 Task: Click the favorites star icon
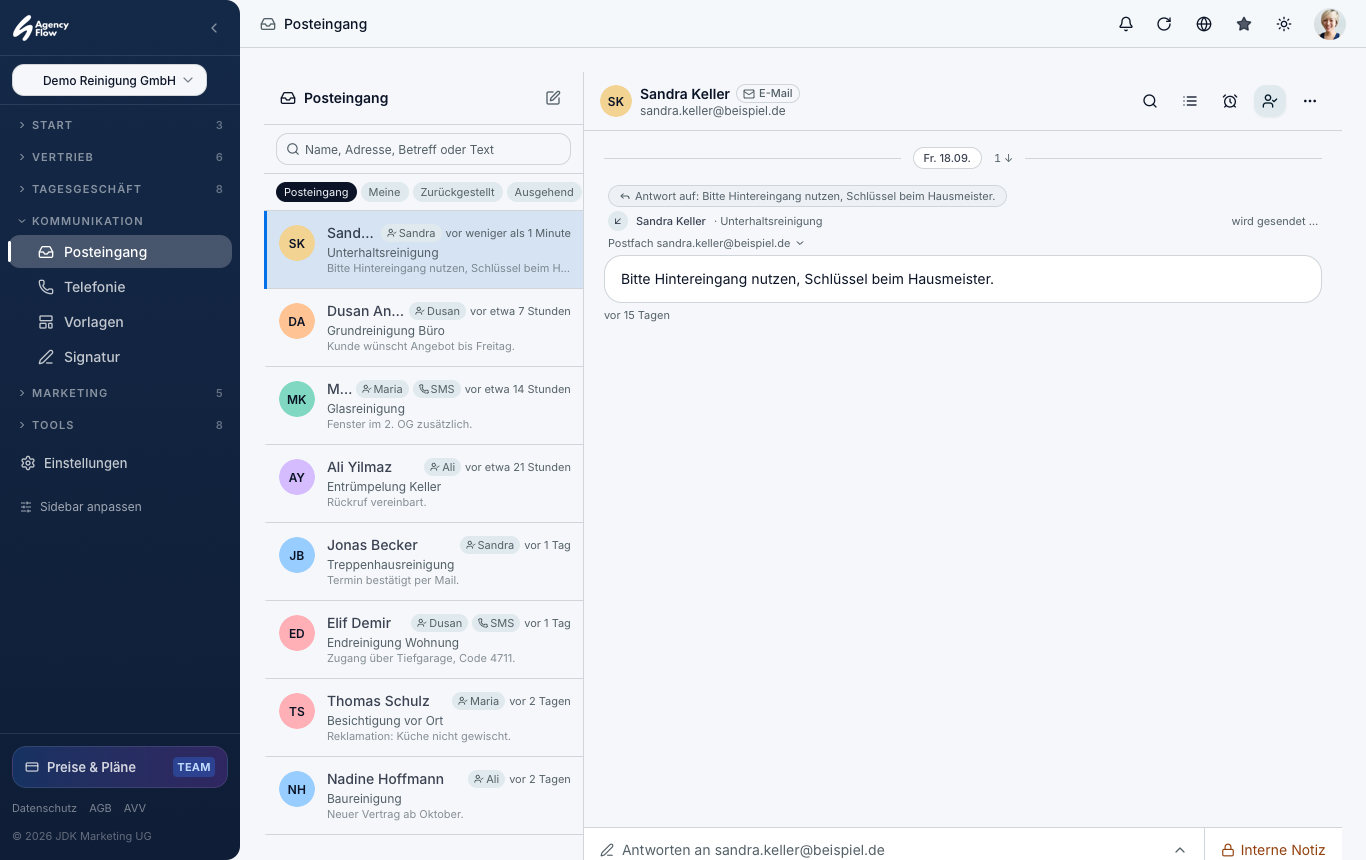click(1244, 24)
